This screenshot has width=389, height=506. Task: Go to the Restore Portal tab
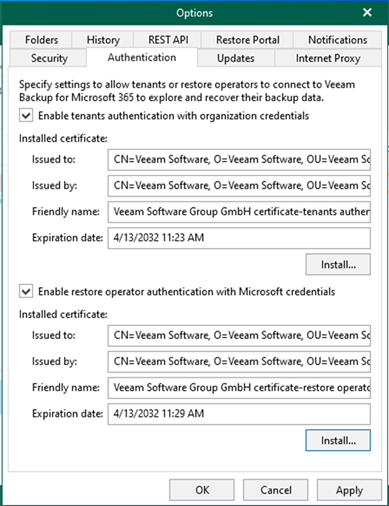(x=248, y=40)
